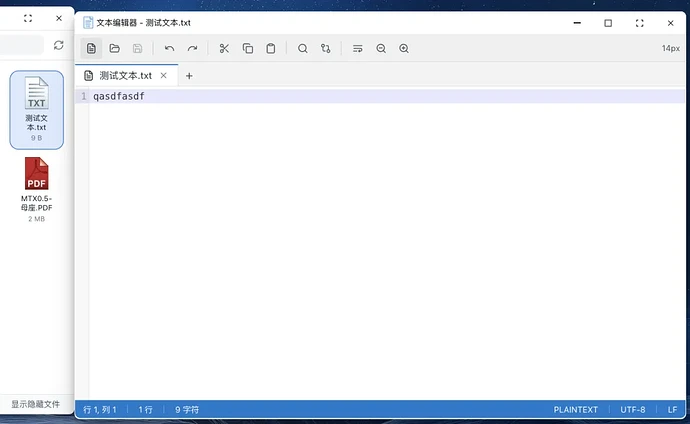Open the LF line ending selector
The width and height of the screenshot is (690, 424).
coord(672,410)
